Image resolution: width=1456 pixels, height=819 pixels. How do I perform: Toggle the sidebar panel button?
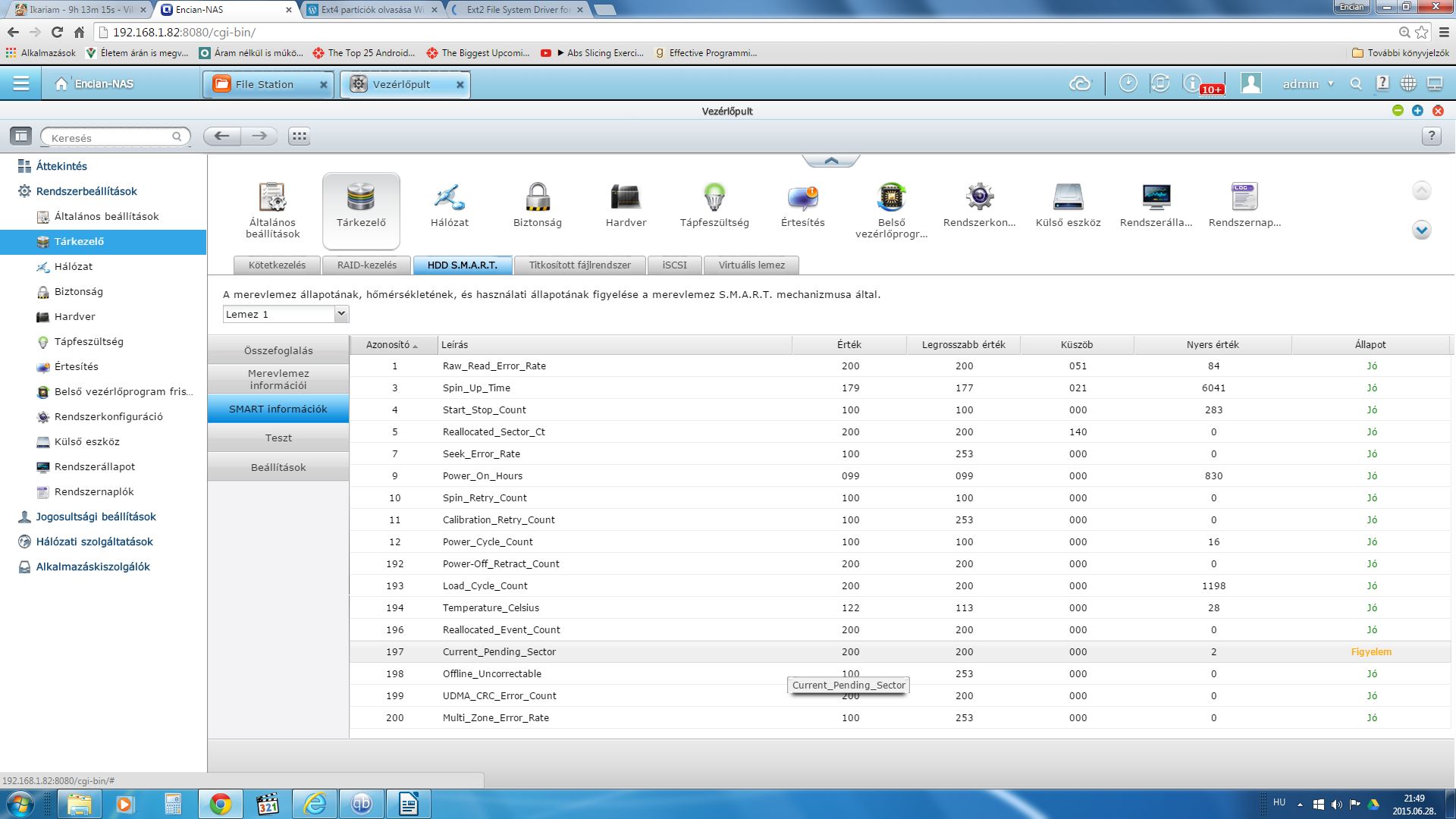(x=20, y=136)
